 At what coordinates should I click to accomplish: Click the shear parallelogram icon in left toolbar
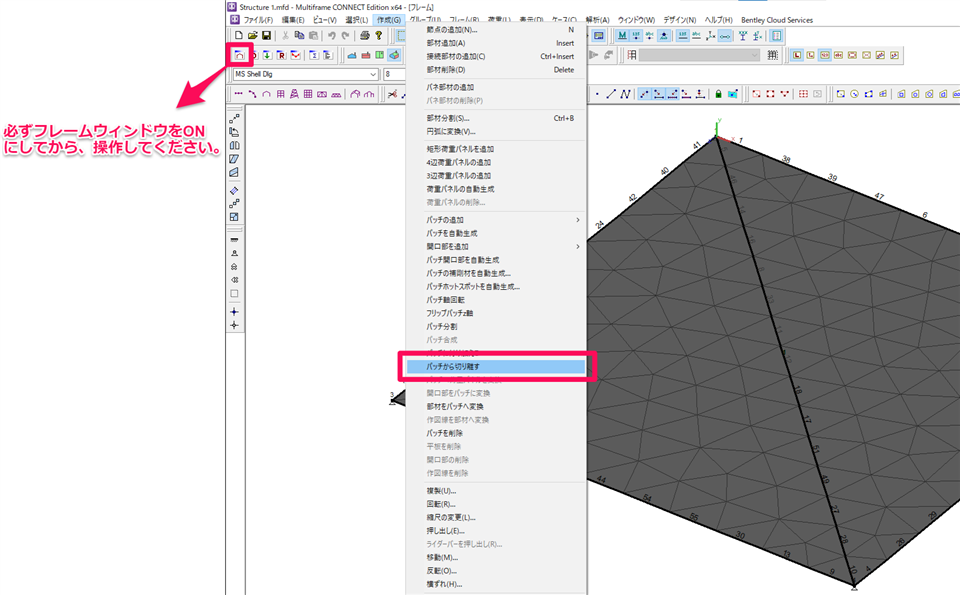[234, 159]
